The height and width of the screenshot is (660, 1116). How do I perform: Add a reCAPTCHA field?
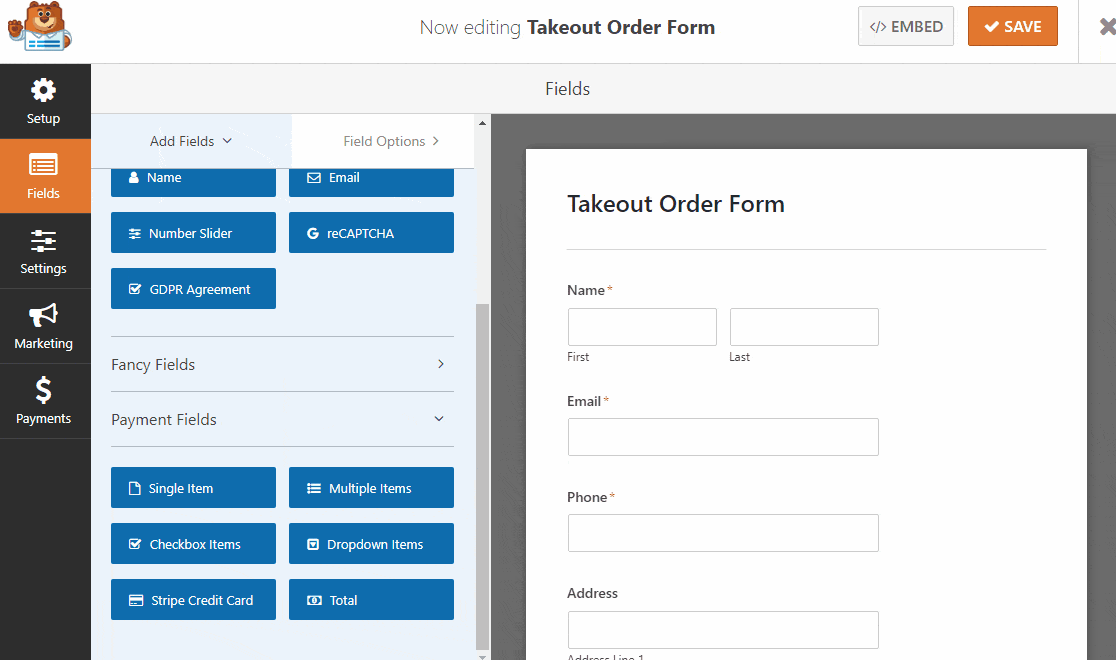click(x=371, y=232)
